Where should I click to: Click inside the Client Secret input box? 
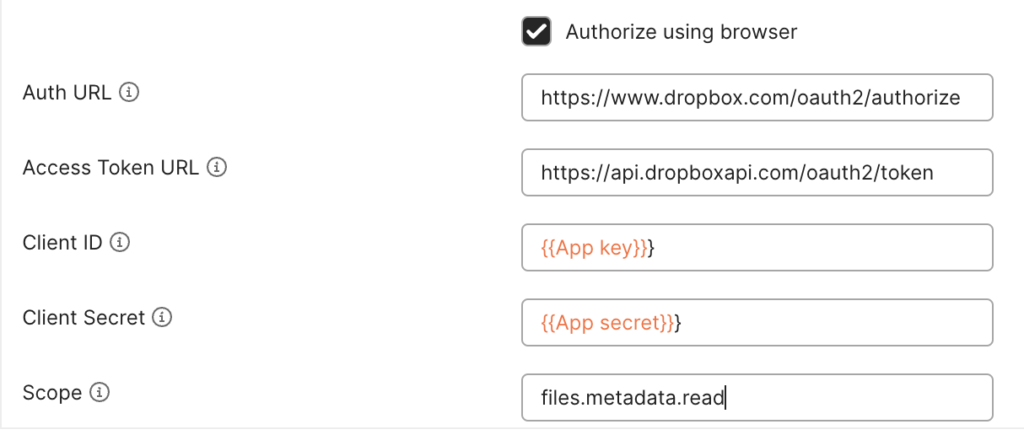point(757,323)
